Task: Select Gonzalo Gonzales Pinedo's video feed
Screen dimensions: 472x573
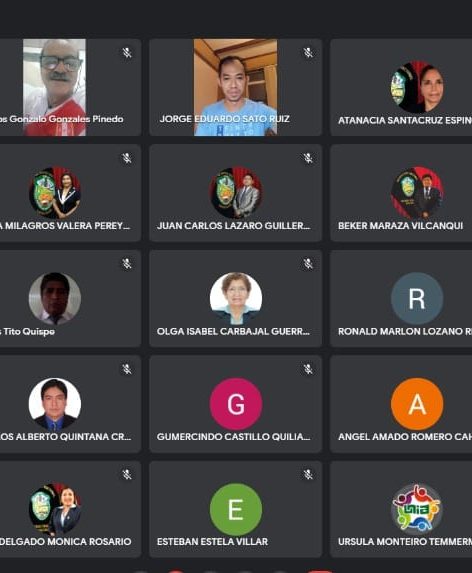Action: [54, 87]
